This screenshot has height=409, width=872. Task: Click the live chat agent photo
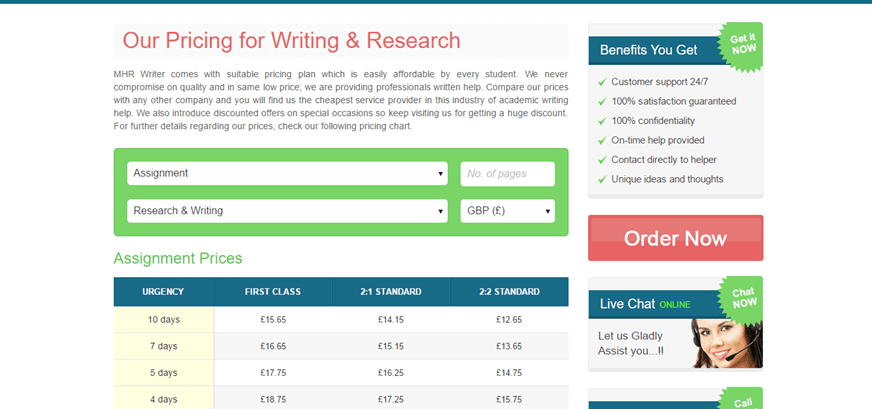[x=727, y=342]
